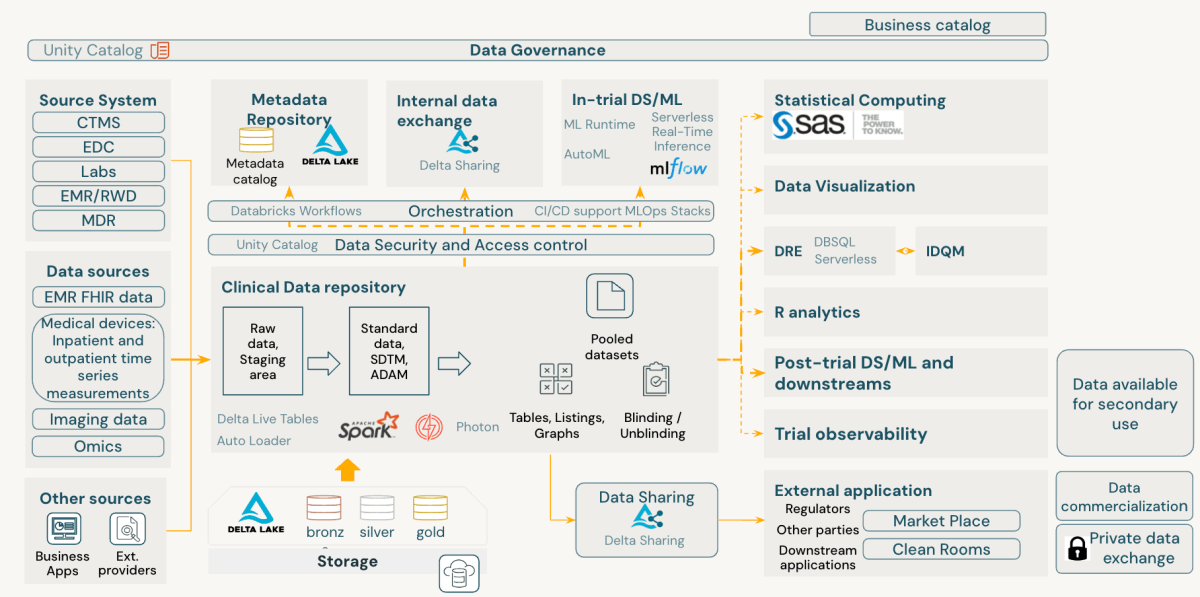Click the Delta Sharing icon under Internal data exchange
This screenshot has height=597, width=1200.
pyautogui.click(x=461, y=141)
